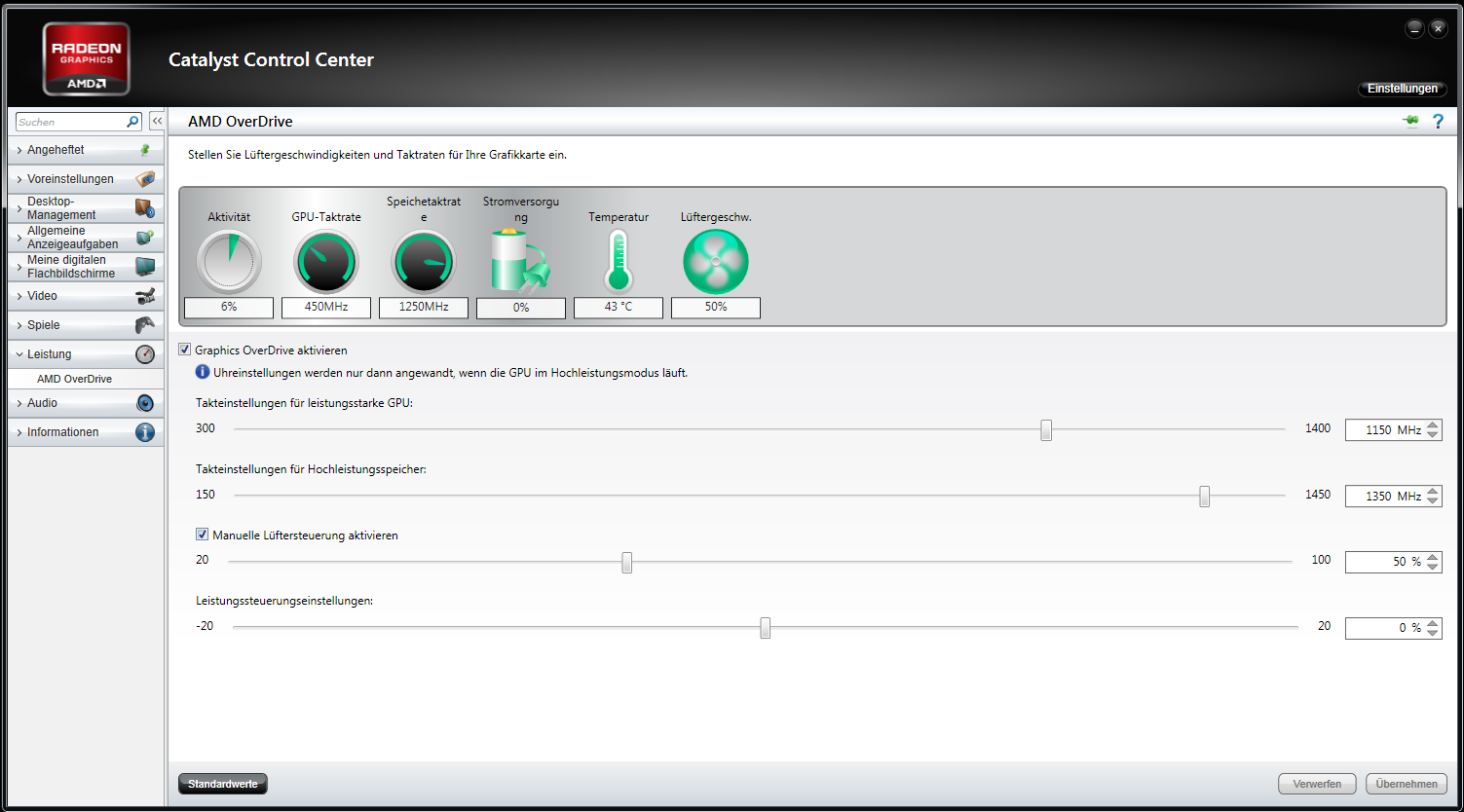Screen dimensions: 1464x812
Task: Expand the Informationen section
Action: pyautogui.click(x=19, y=432)
